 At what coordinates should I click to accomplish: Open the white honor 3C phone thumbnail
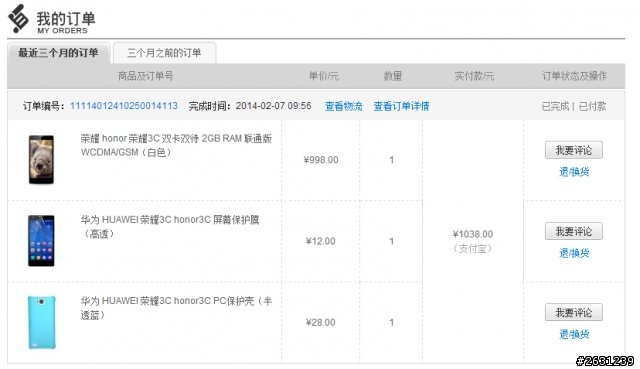[41, 160]
